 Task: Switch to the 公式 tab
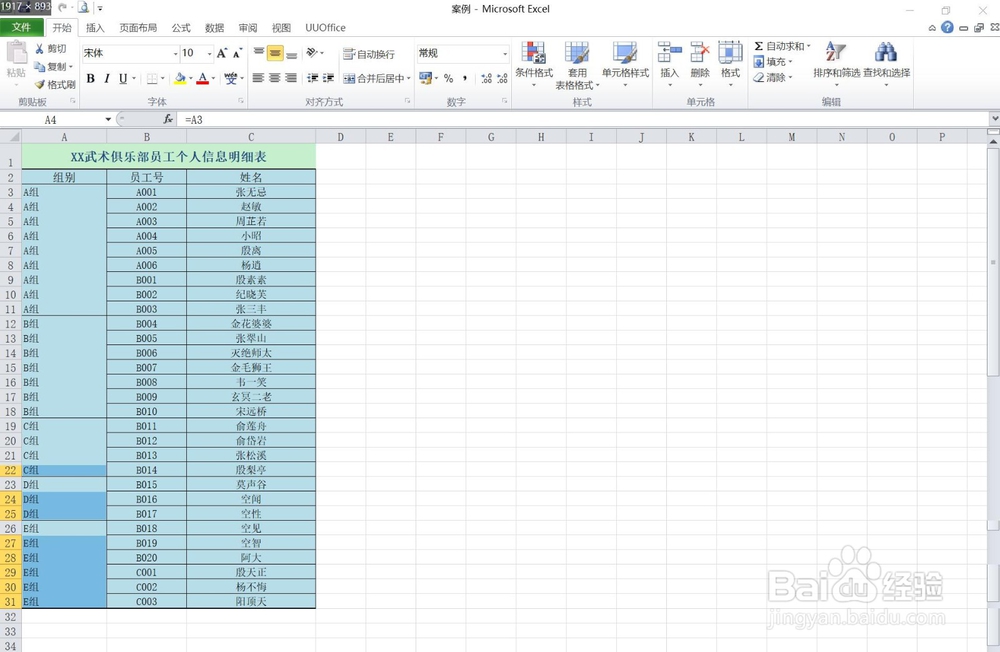[181, 27]
